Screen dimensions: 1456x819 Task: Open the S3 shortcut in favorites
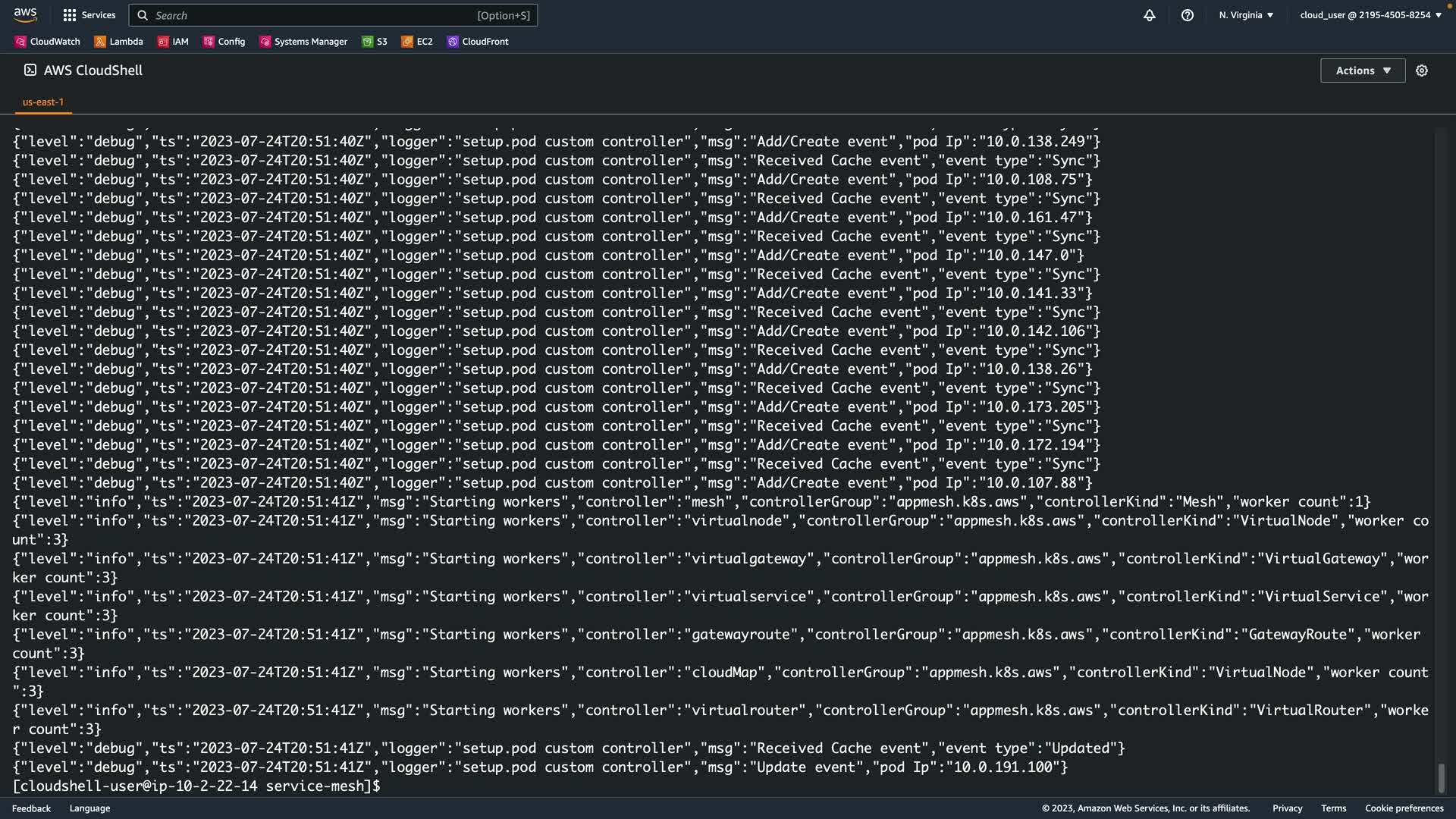[x=375, y=42]
